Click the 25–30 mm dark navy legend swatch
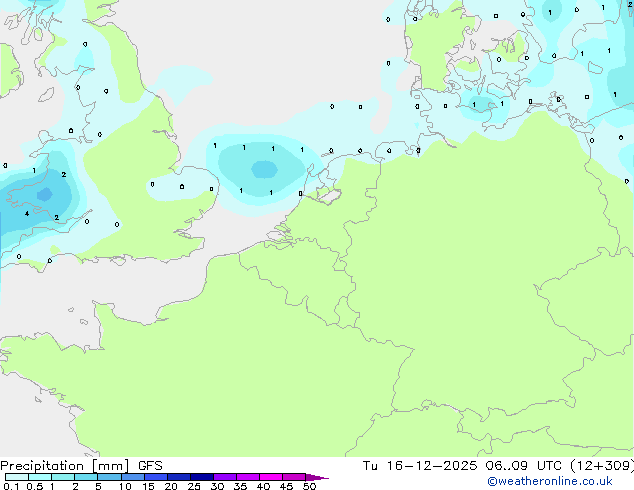The height and width of the screenshot is (490, 634). pyautogui.click(x=202, y=477)
